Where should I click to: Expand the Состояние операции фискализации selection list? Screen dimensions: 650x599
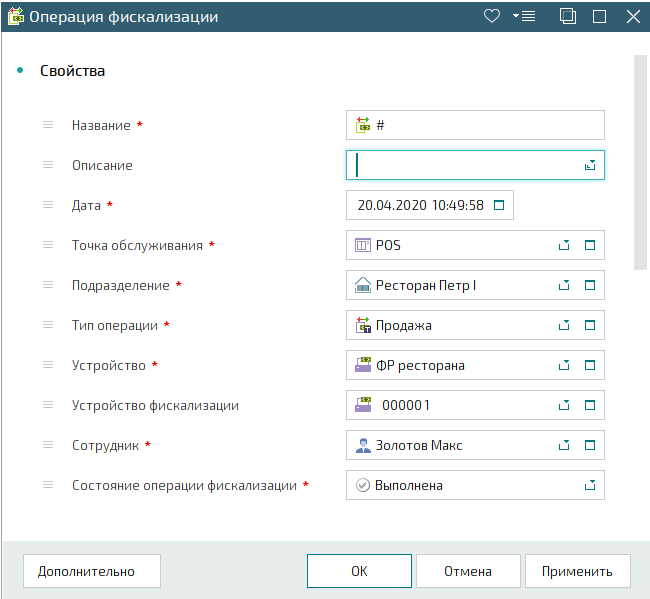coord(590,485)
